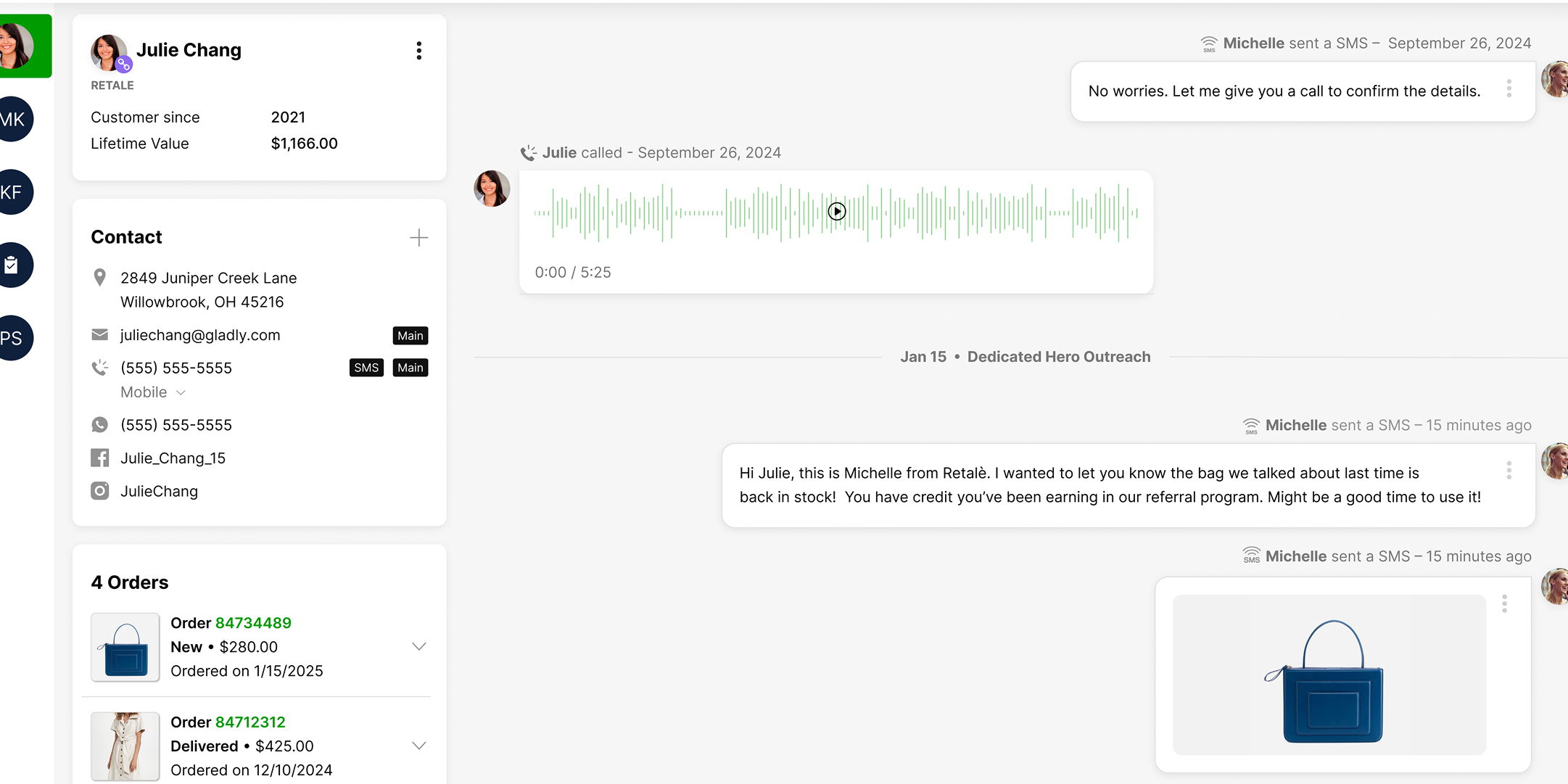Open Julie Chang profile options menu
1568x784 pixels.
pyautogui.click(x=418, y=51)
